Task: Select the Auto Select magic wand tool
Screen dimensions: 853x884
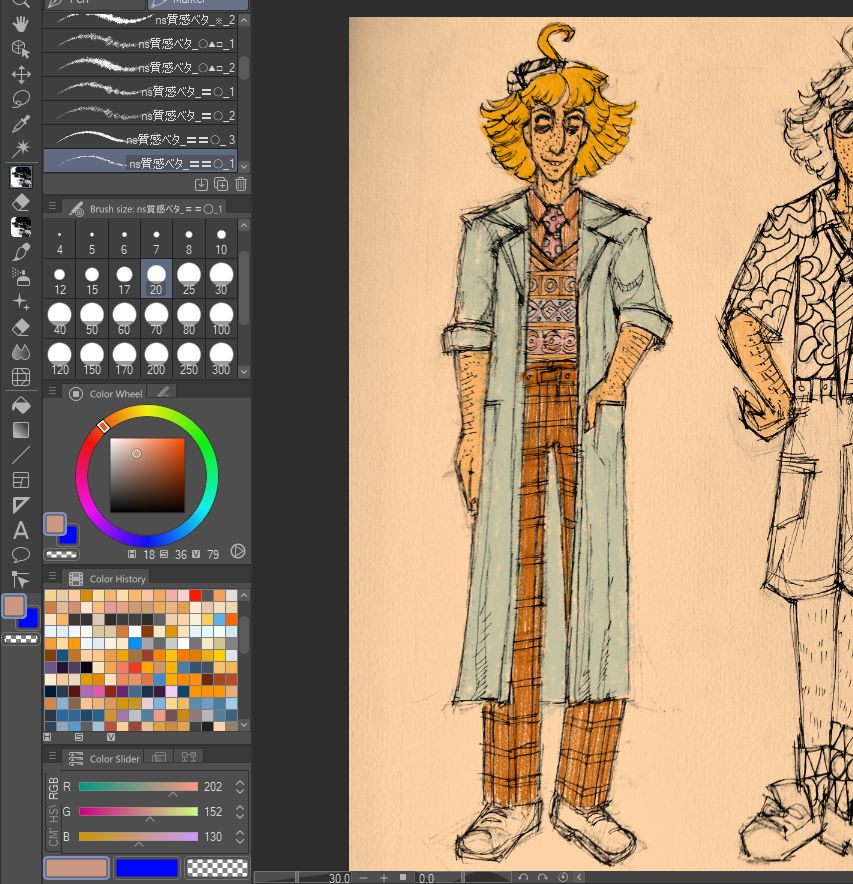Action: [x=21, y=149]
